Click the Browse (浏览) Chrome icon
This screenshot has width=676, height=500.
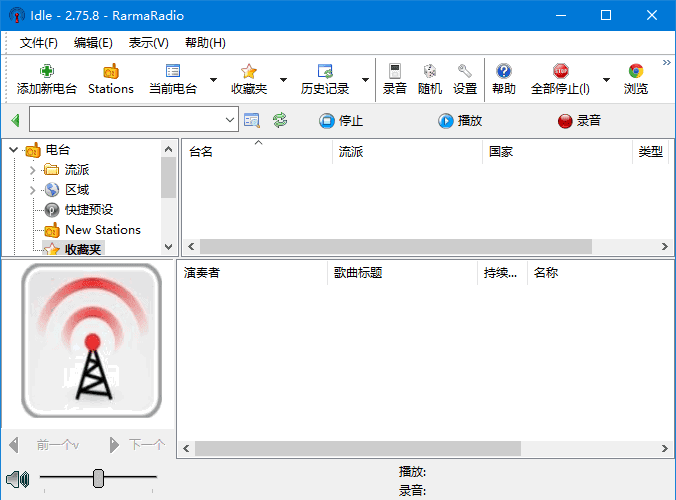pos(636,71)
